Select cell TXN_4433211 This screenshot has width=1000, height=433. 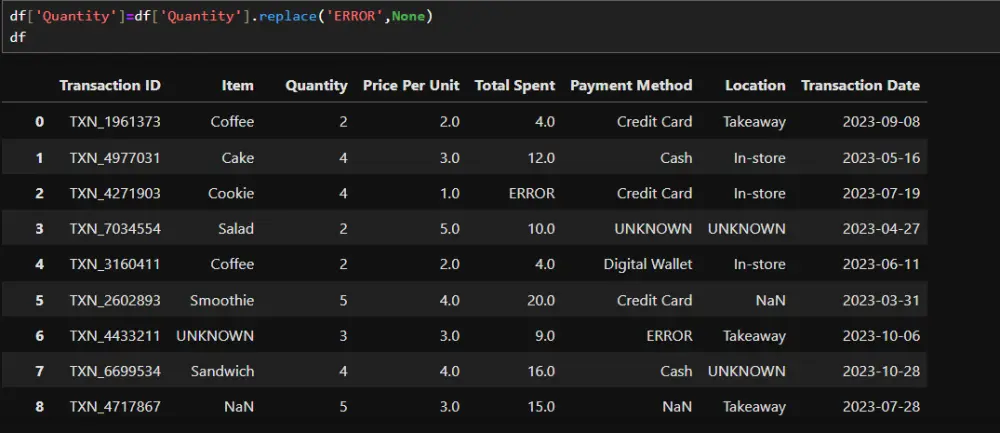[x=115, y=335]
